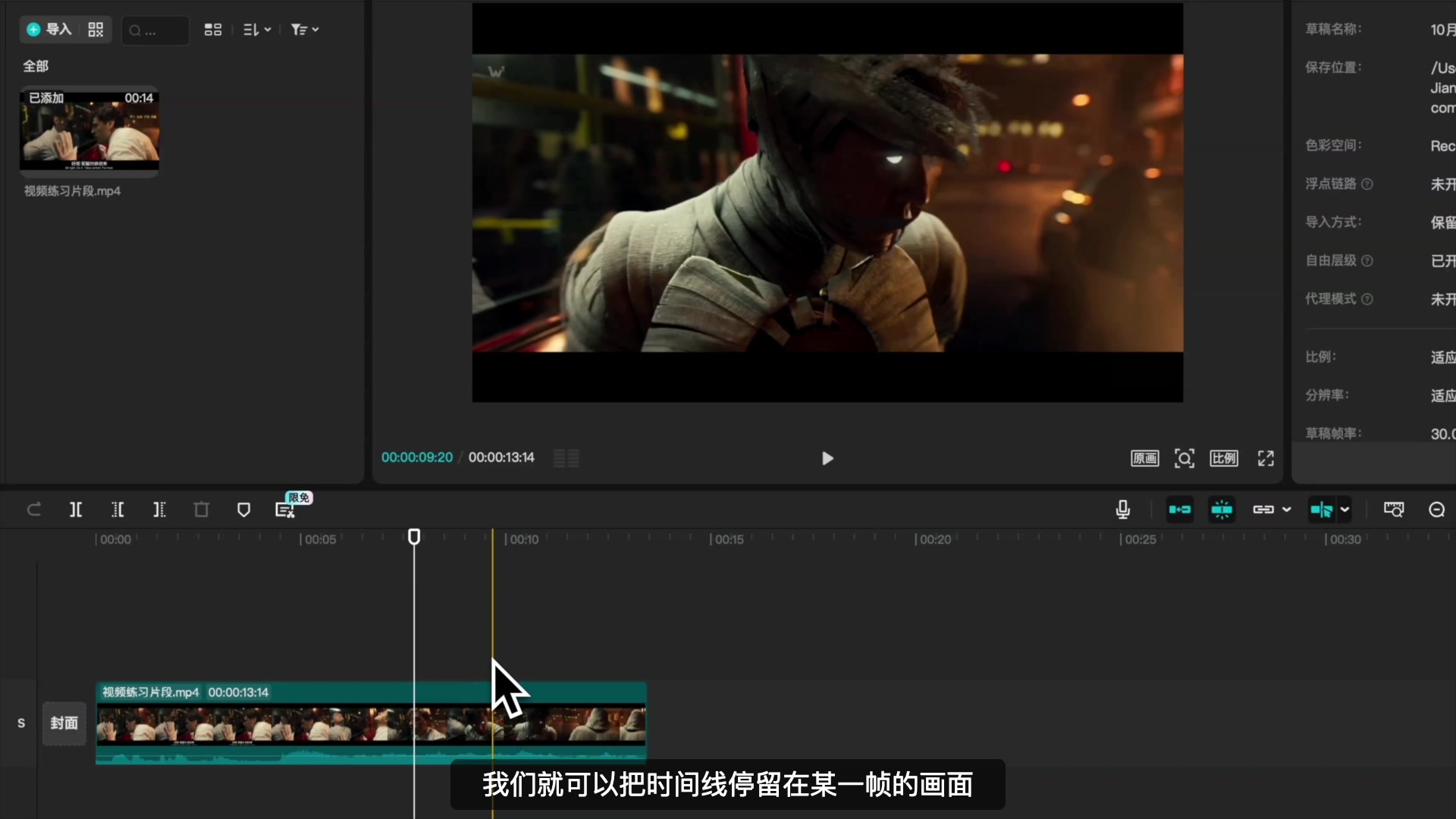Click the help icon beside 浮点链路

(x=1367, y=184)
